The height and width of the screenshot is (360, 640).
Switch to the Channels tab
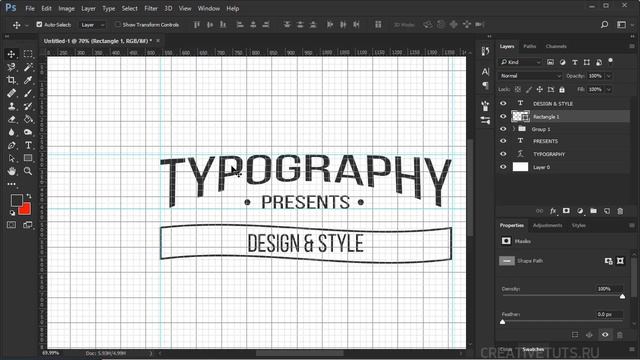pos(556,46)
